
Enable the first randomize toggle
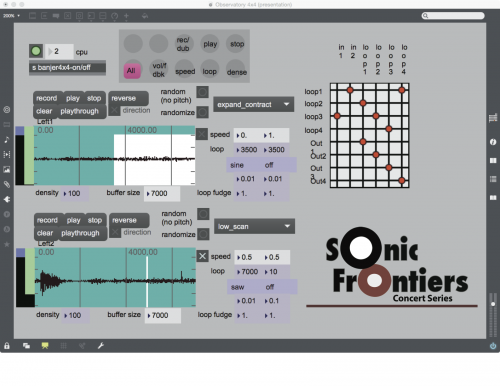(202, 112)
